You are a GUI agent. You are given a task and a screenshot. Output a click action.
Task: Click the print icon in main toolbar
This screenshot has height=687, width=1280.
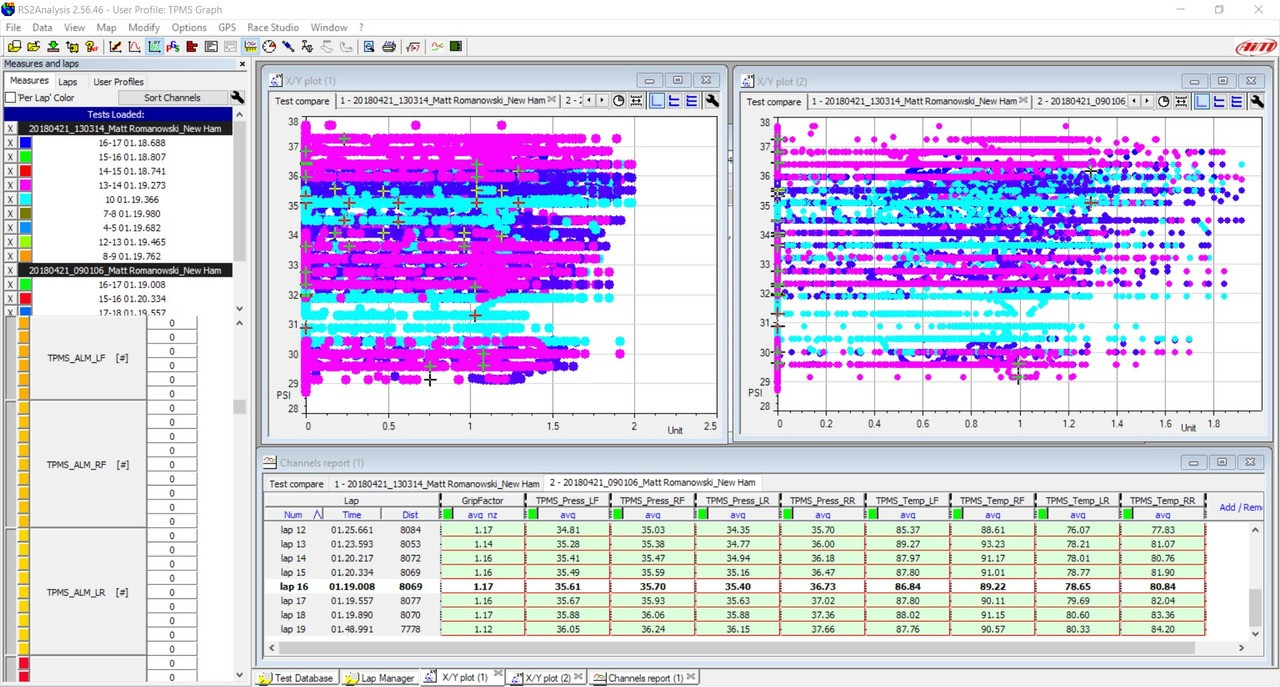(x=388, y=47)
